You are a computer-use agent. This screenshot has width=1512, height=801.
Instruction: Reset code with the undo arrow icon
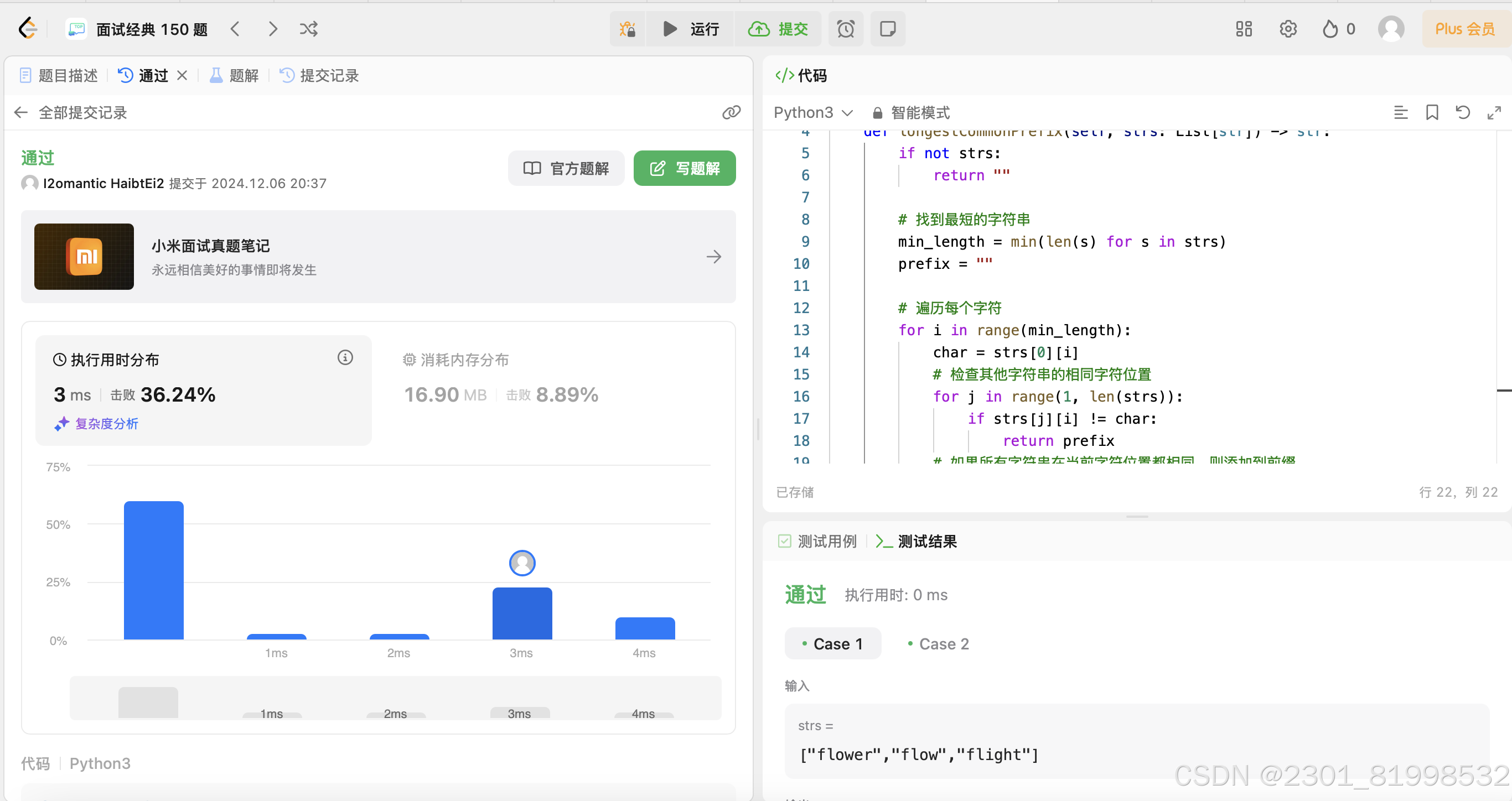(1463, 112)
